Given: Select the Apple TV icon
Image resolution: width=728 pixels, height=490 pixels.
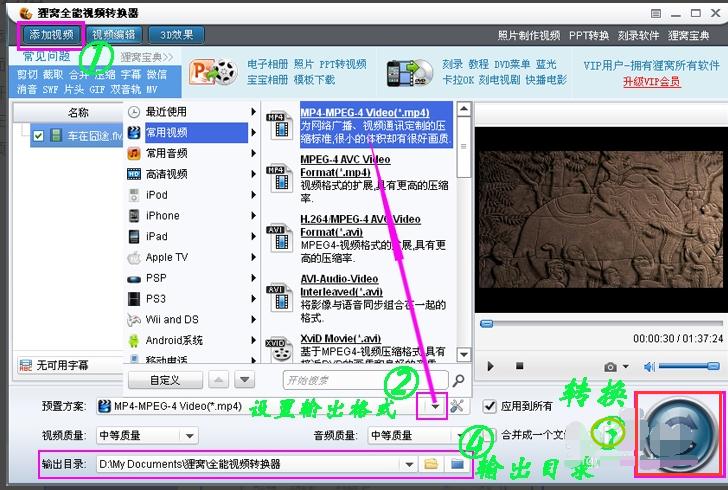Looking at the screenshot, I should pos(134,257).
